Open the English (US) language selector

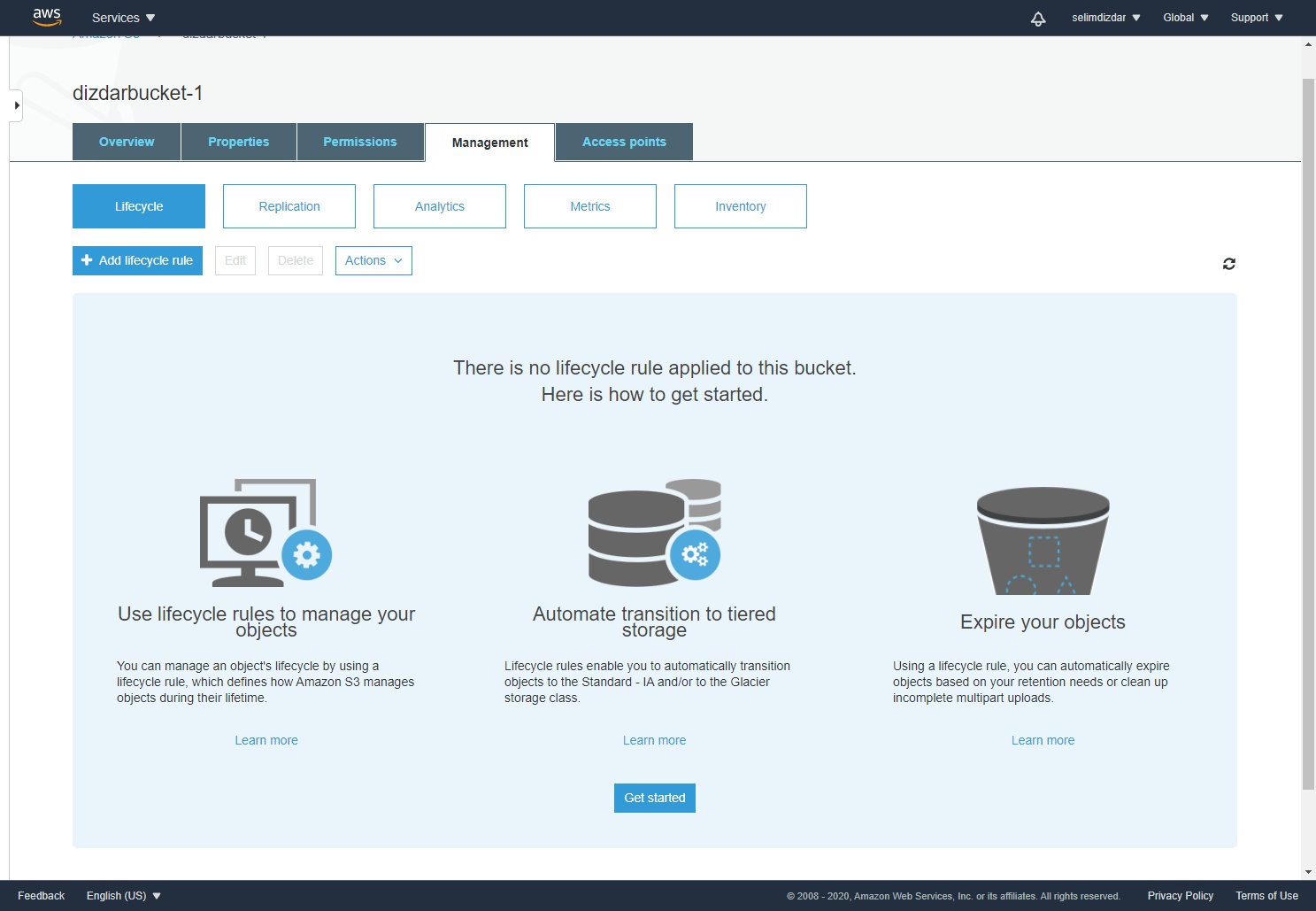coord(124,896)
